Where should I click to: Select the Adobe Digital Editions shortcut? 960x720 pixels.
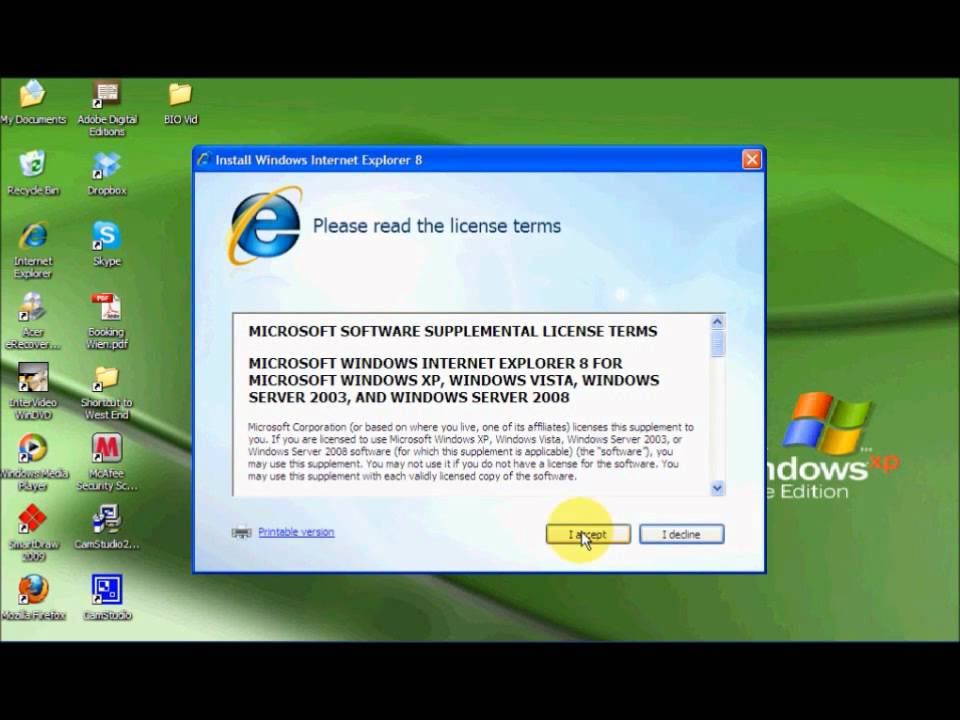[x=107, y=108]
